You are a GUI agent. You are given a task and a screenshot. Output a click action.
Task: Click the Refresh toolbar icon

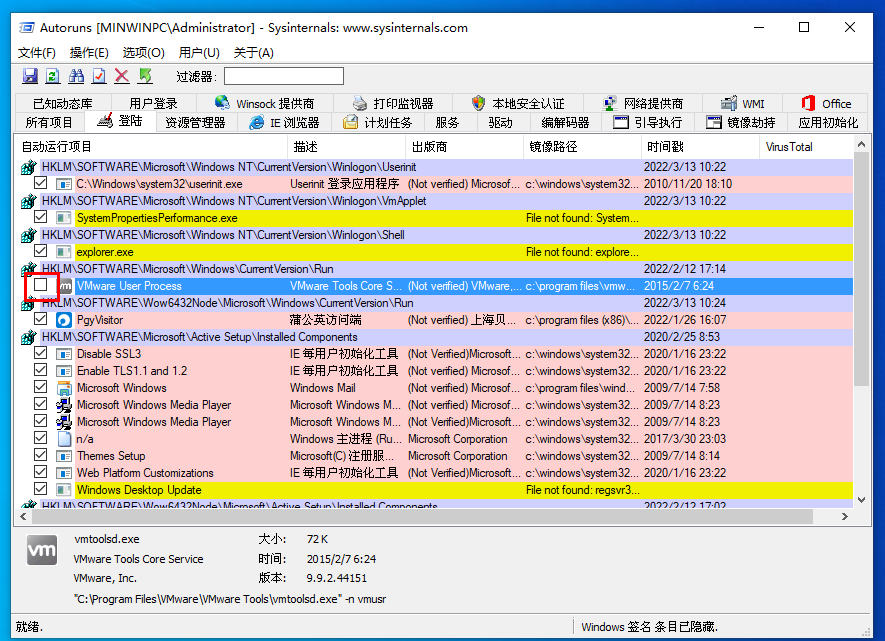[53, 76]
